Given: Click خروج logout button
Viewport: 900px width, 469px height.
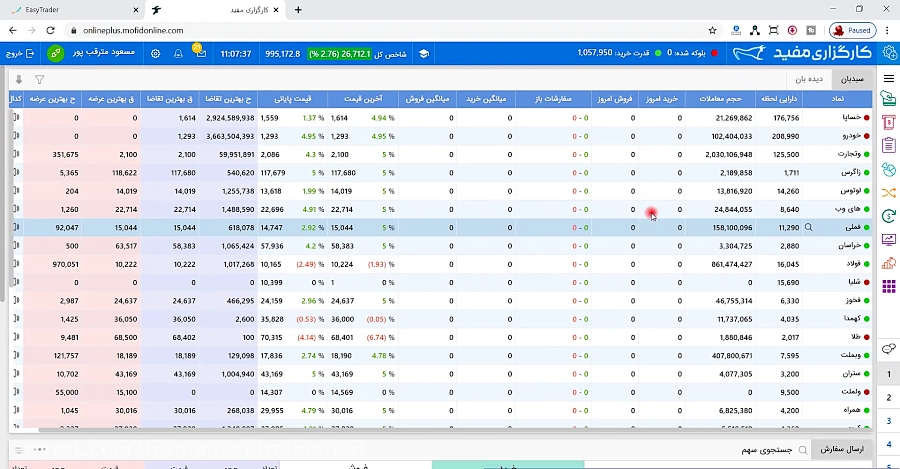Looking at the screenshot, I should pos(20,53).
